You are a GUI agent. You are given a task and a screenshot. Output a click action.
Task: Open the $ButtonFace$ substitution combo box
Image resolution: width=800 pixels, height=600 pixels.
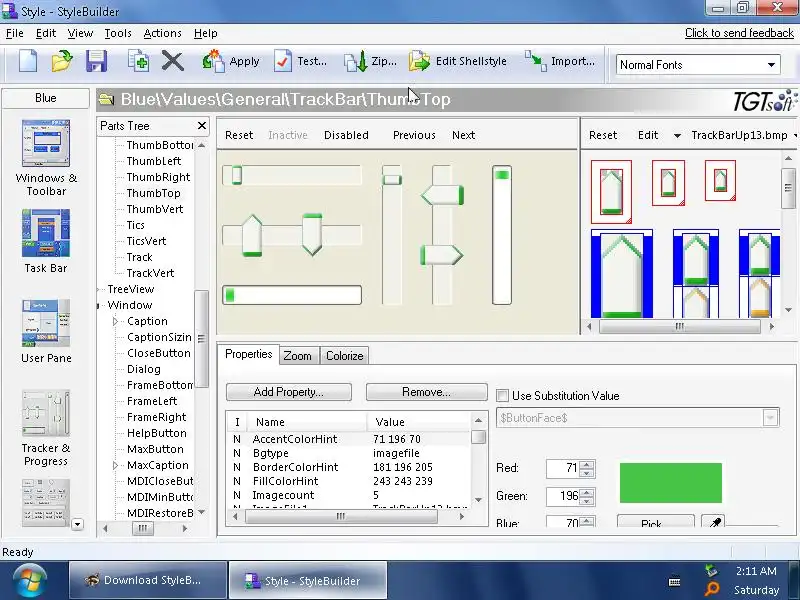pos(637,418)
